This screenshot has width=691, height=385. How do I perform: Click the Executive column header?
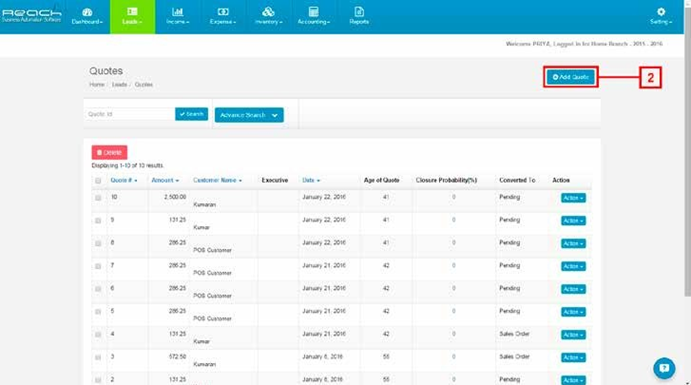(275, 180)
